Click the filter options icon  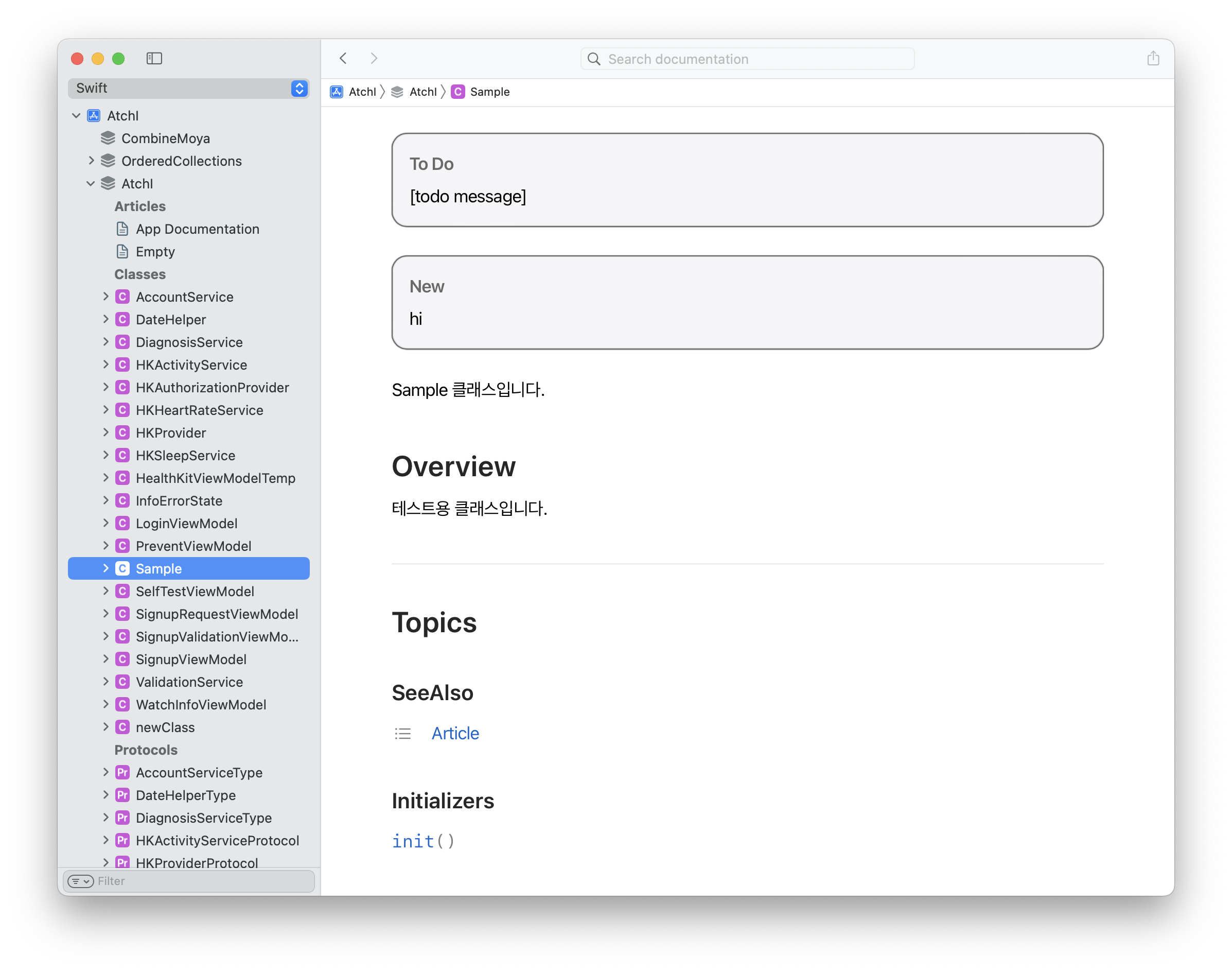[81, 881]
